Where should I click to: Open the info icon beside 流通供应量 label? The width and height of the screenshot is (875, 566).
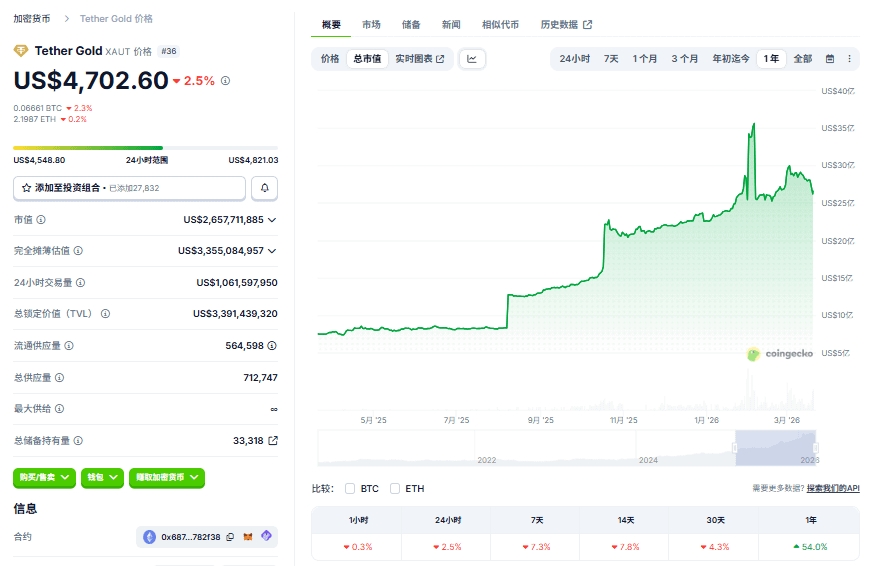tap(69, 346)
